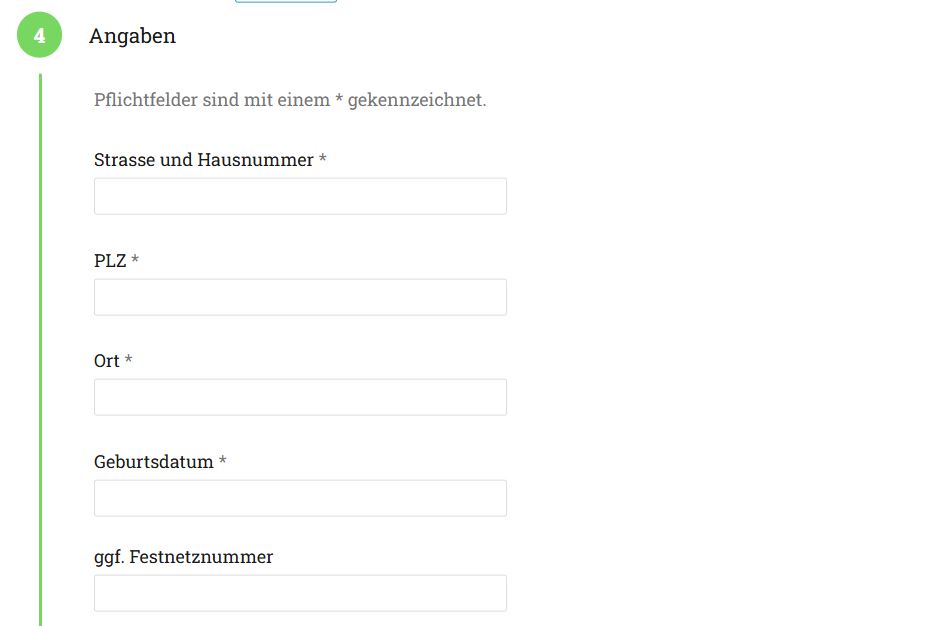Click the required asterisk beside Geburtsdatum
This screenshot has width=952, height=626.
click(x=223, y=462)
